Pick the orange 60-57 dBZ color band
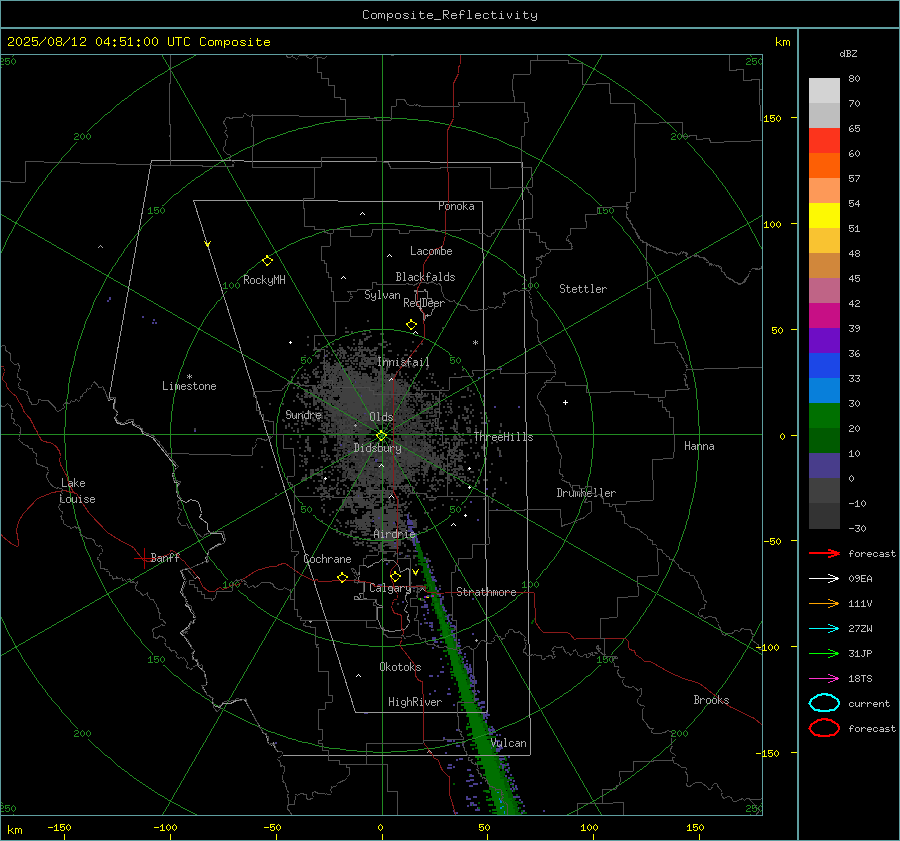The height and width of the screenshot is (841, 900). pyautogui.click(x=824, y=165)
